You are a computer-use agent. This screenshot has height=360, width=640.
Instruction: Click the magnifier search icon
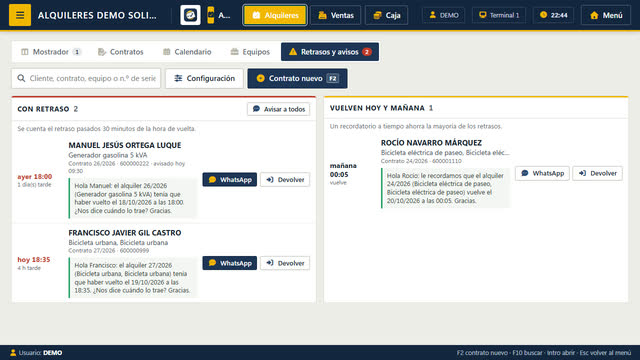pos(21,78)
